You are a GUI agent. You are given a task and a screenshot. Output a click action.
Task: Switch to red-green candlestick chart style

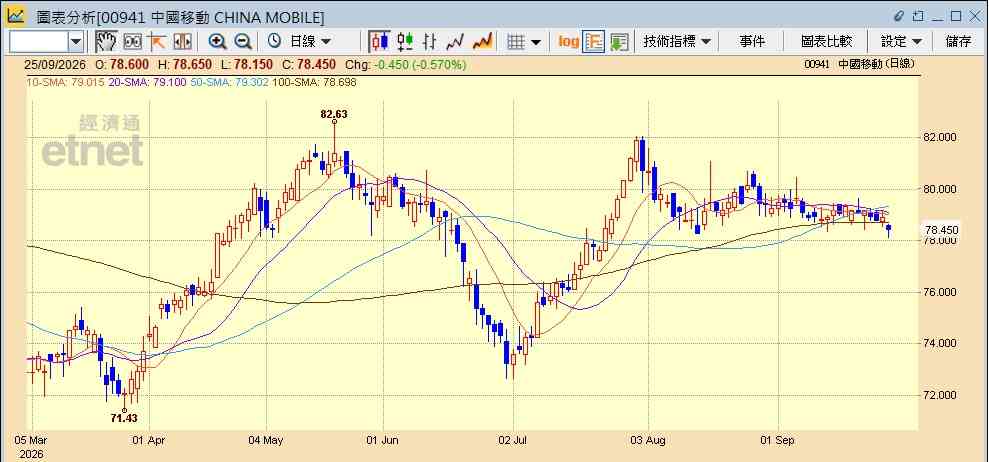tap(405, 42)
